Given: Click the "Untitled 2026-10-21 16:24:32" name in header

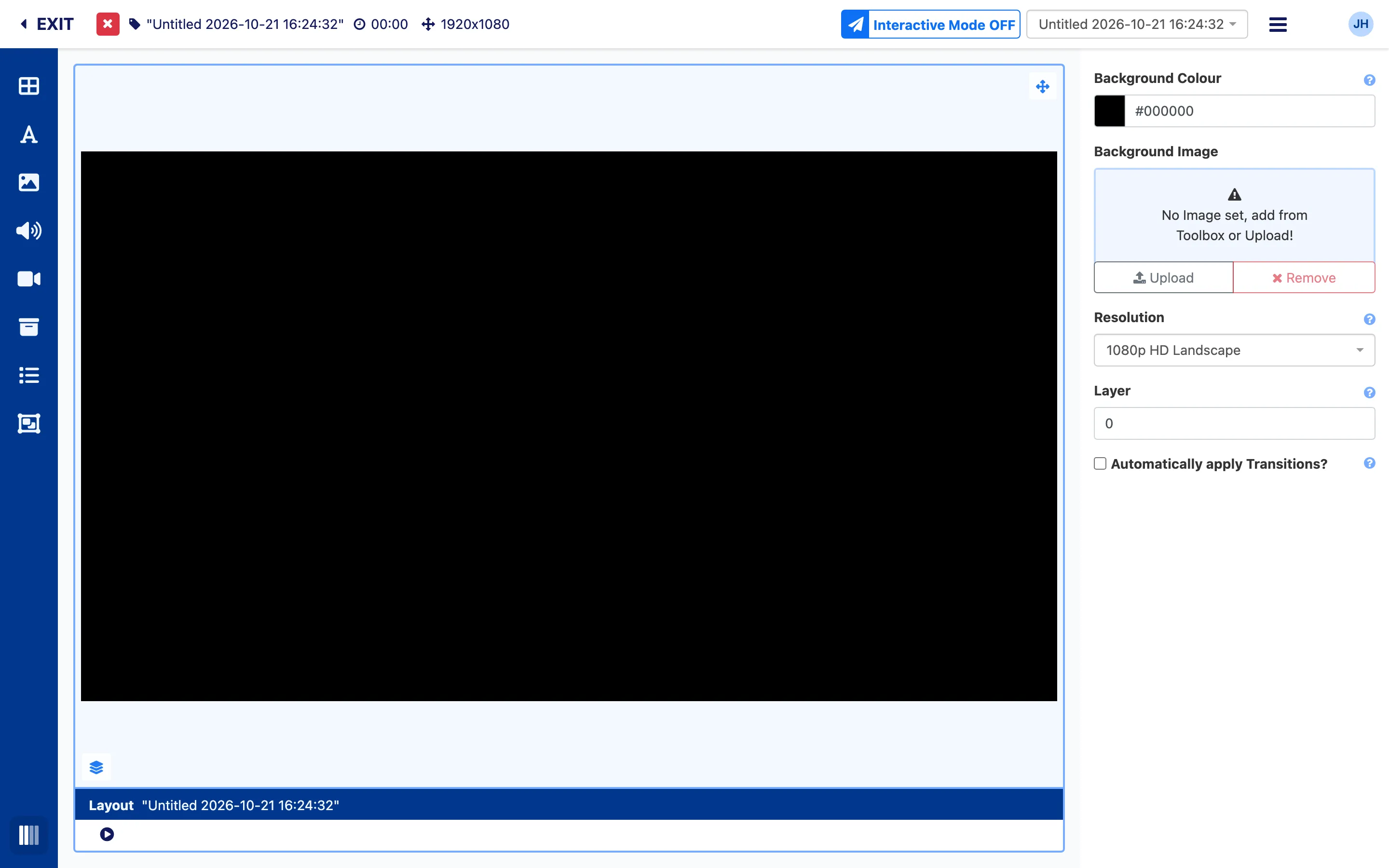Looking at the screenshot, I should pyautogui.click(x=245, y=24).
